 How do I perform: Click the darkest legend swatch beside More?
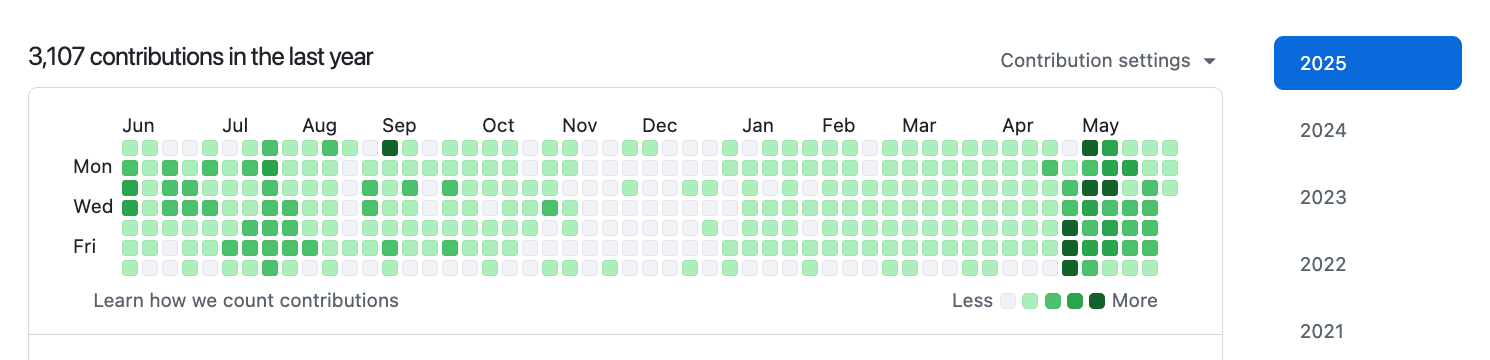tap(1097, 301)
